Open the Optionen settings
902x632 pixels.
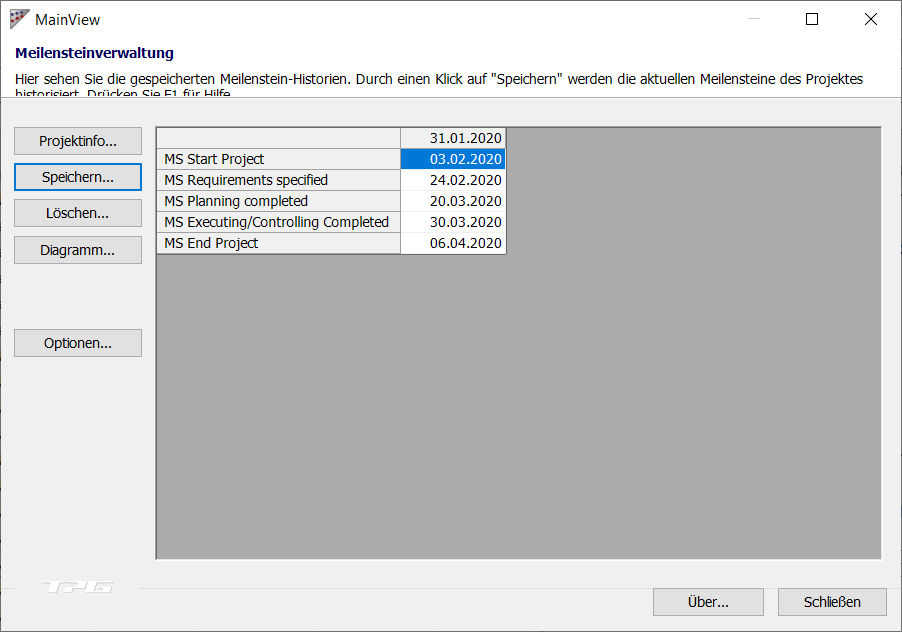[78, 343]
